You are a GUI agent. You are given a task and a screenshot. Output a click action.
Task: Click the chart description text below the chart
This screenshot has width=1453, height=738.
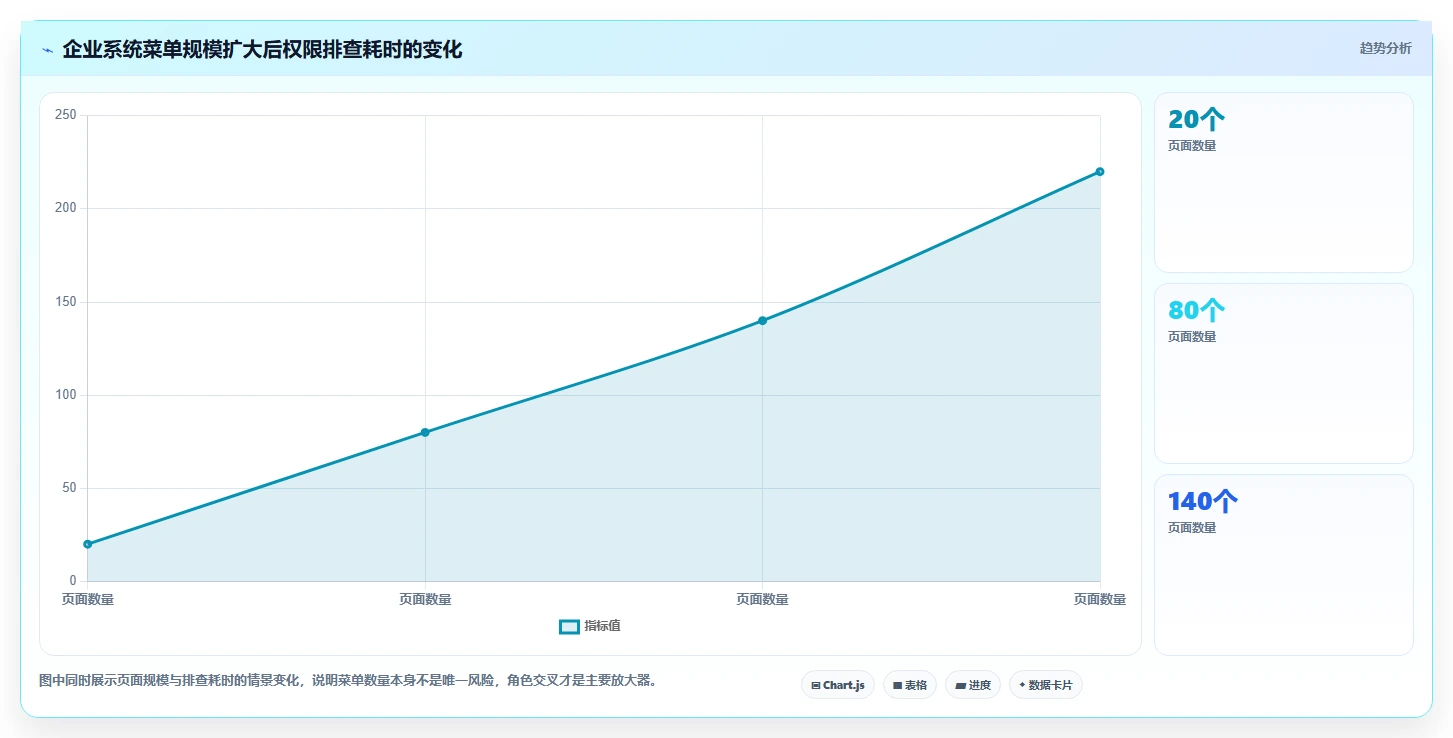349,680
